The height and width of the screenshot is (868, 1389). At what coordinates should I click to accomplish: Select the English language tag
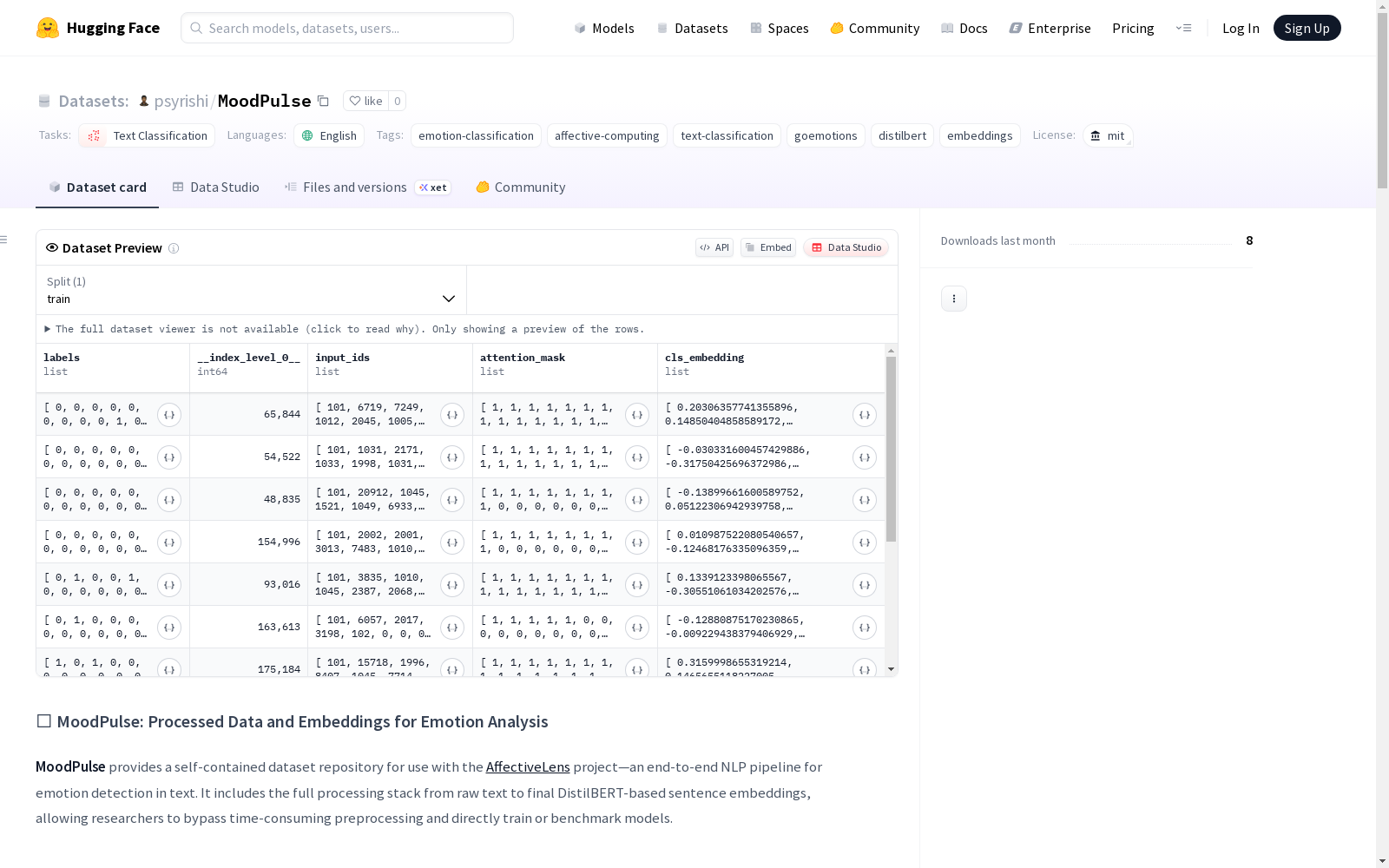pos(329,135)
